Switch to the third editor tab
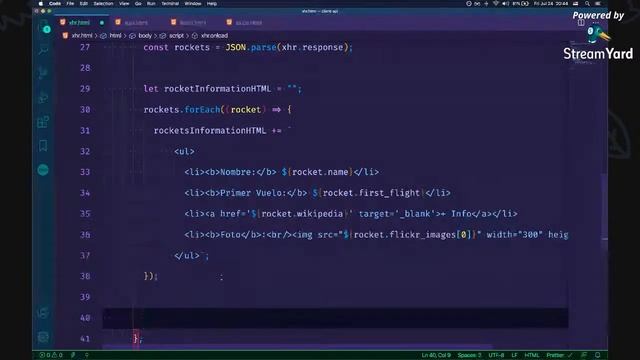The height and width of the screenshot is (360, 640). click(193, 22)
